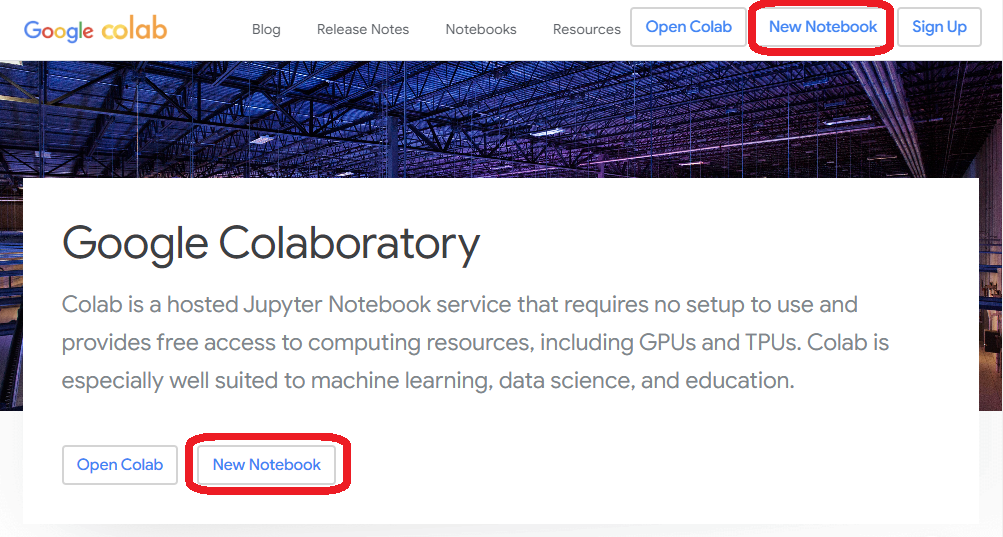The width and height of the screenshot is (1003, 537).
Task: Go to Release Notes
Action: click(x=363, y=29)
